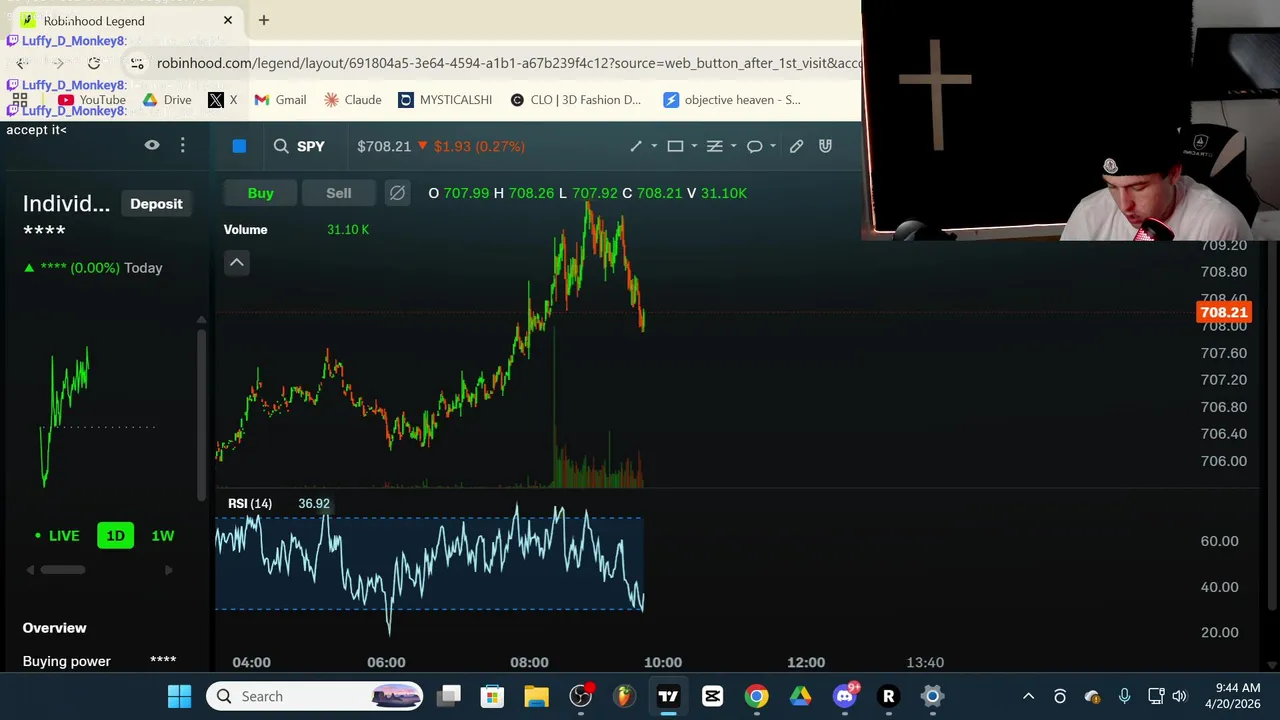
Task: Open the rectangle tool dropdown arrow
Action: point(693,146)
